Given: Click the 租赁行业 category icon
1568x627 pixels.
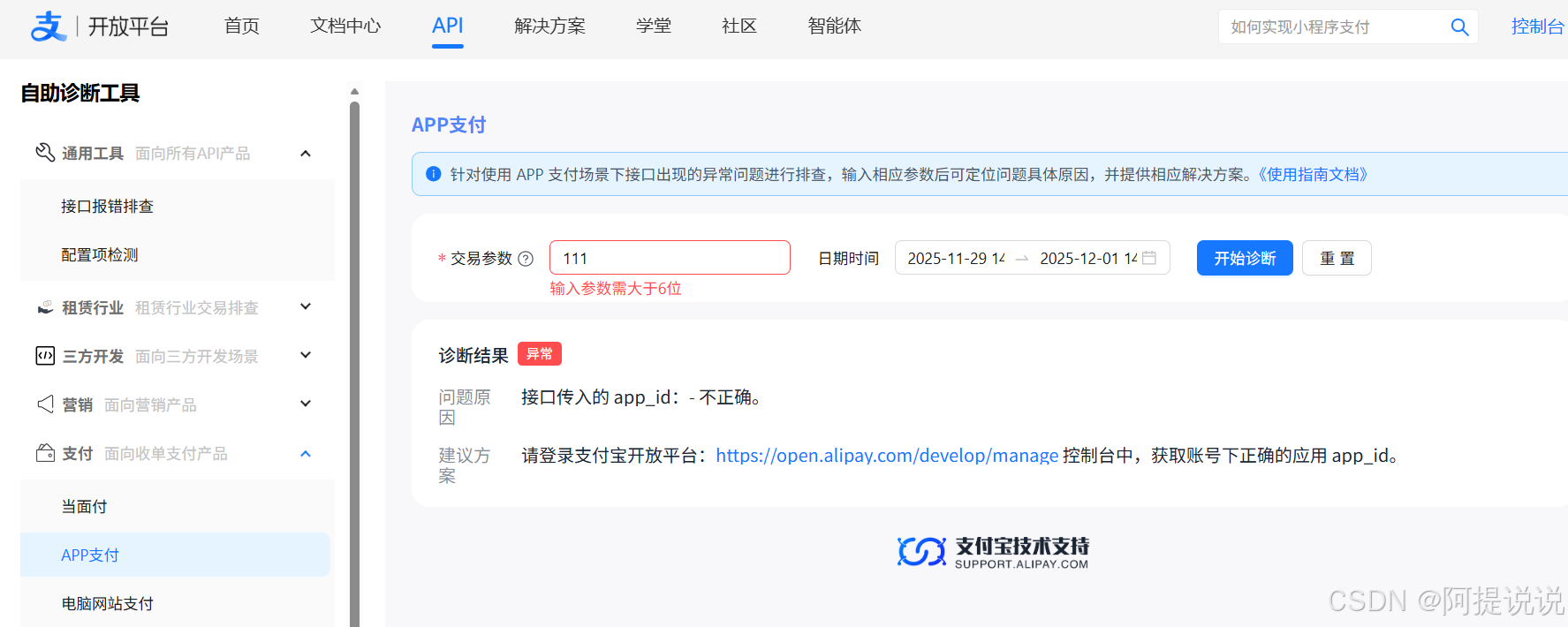Looking at the screenshot, I should [x=44, y=307].
